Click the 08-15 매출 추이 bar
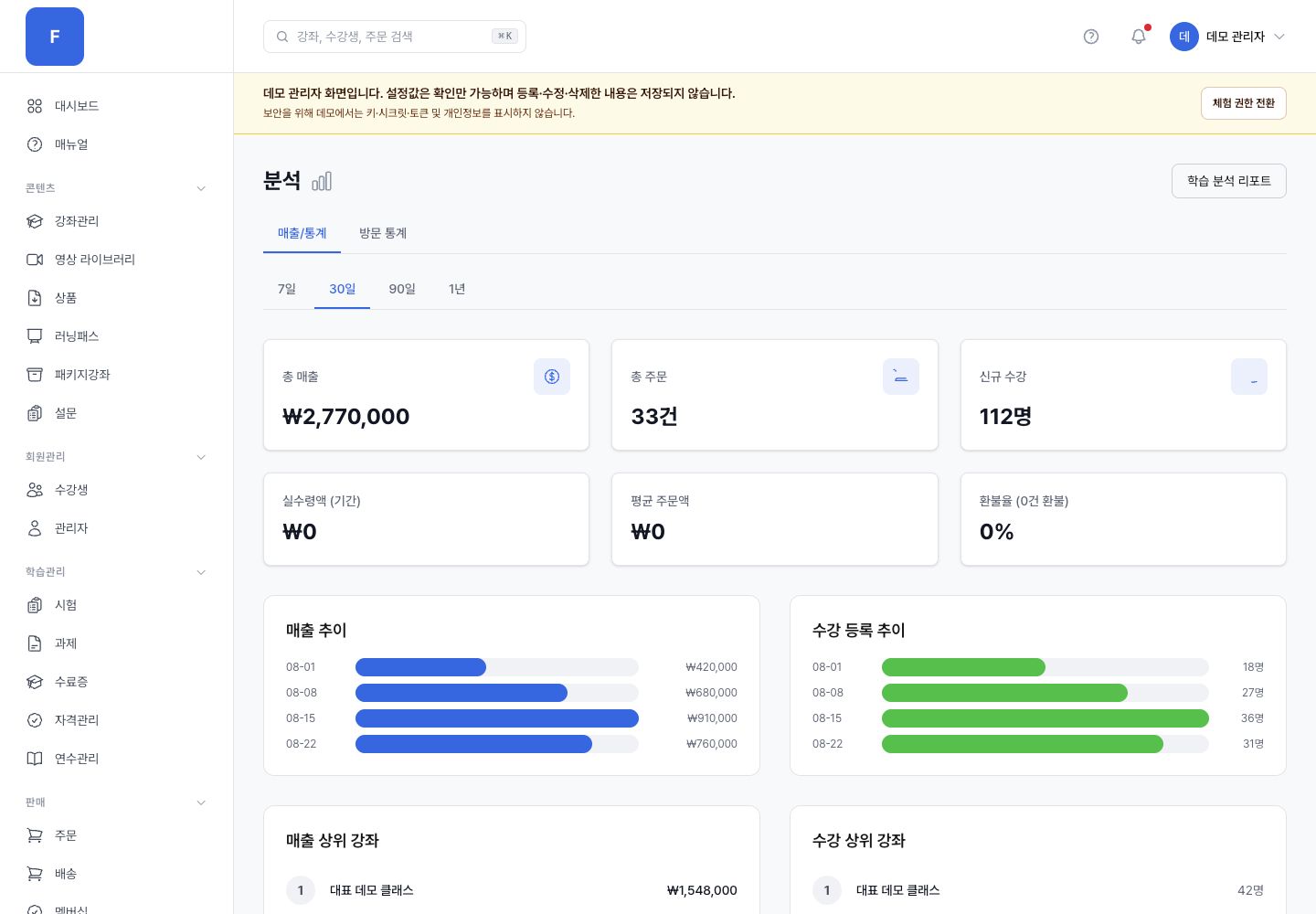Screen dimensions: 1316x914 pos(497,718)
